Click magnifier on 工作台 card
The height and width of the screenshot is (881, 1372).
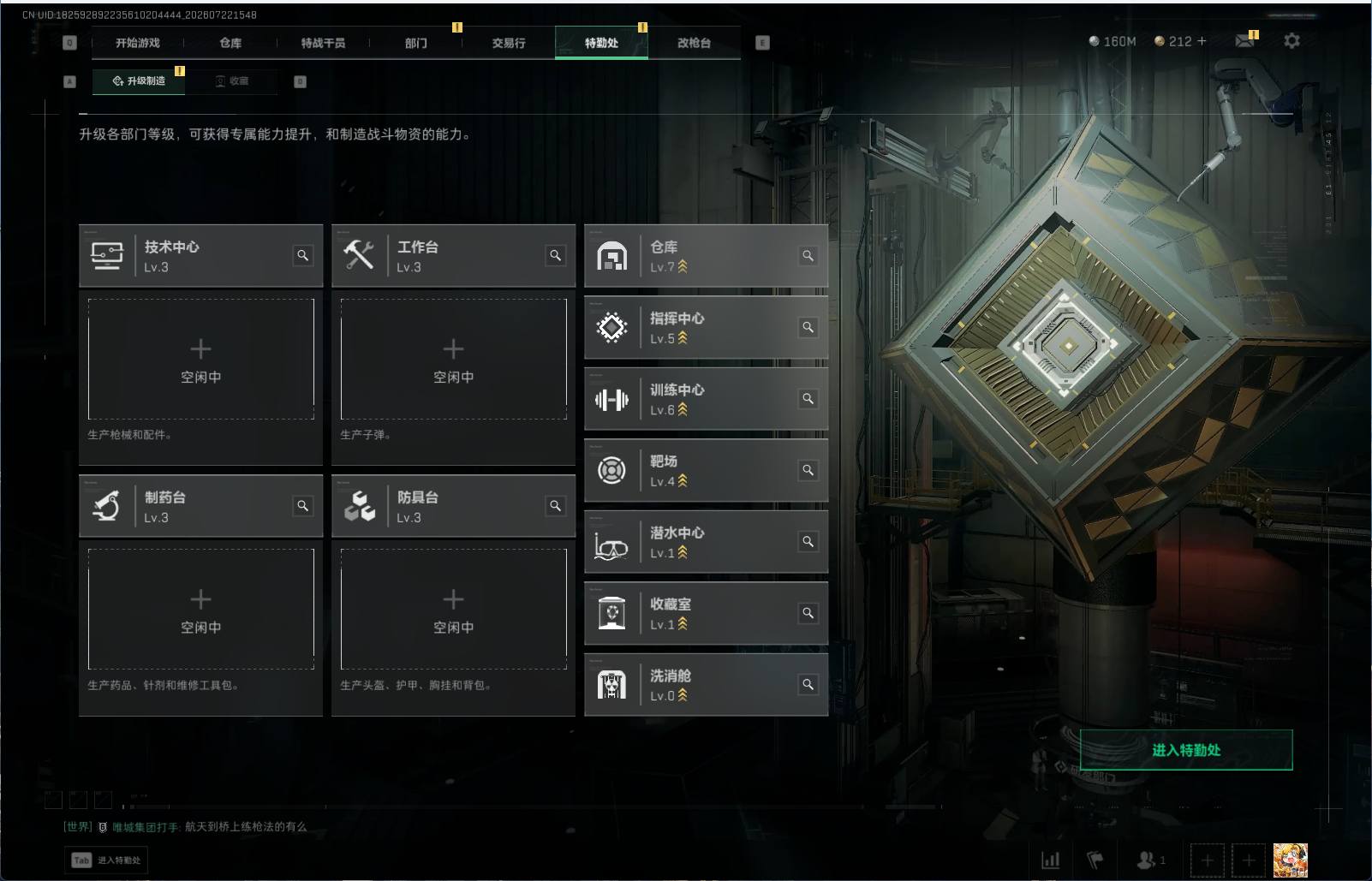[x=555, y=255]
